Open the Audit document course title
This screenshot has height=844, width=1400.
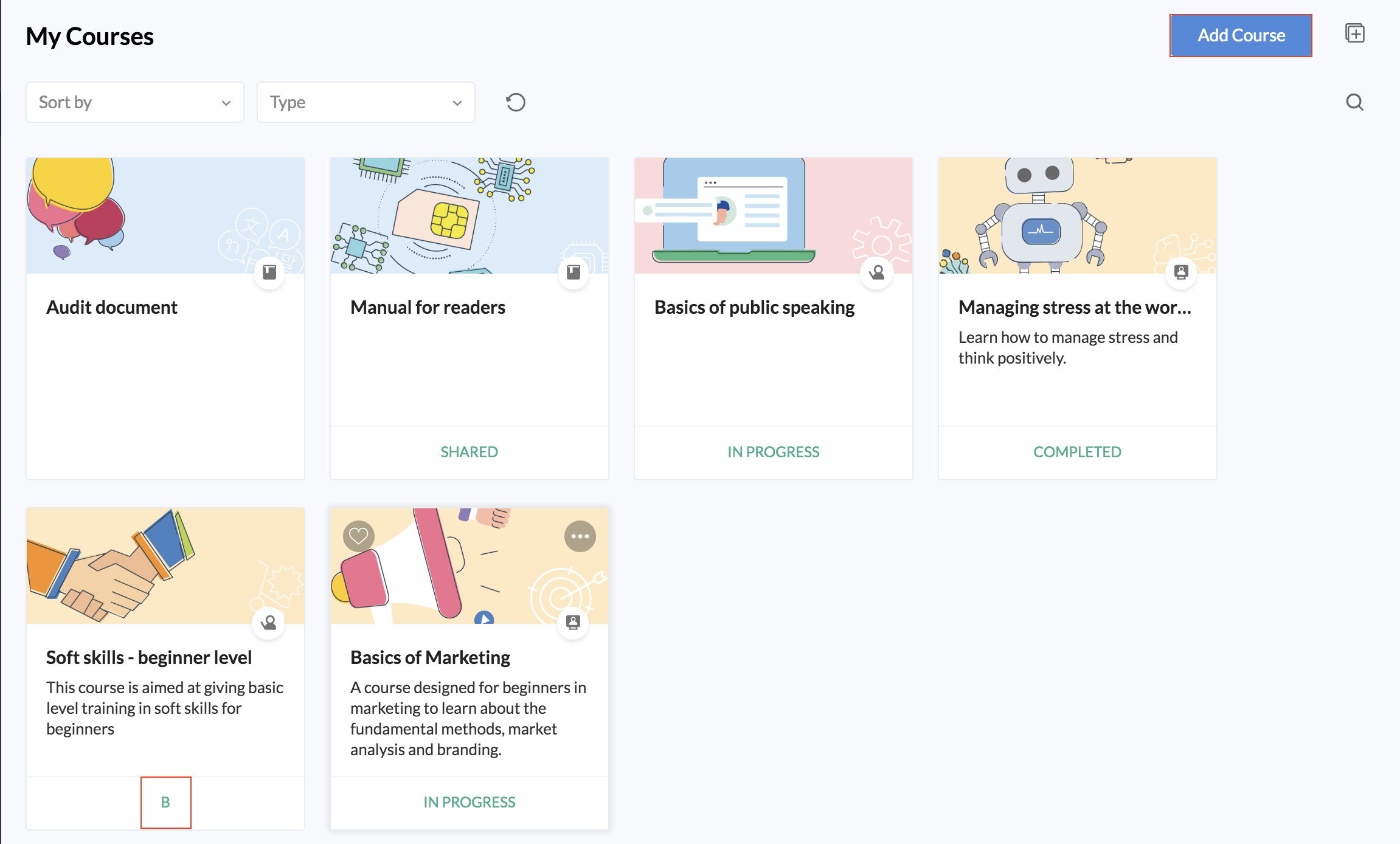(x=112, y=307)
